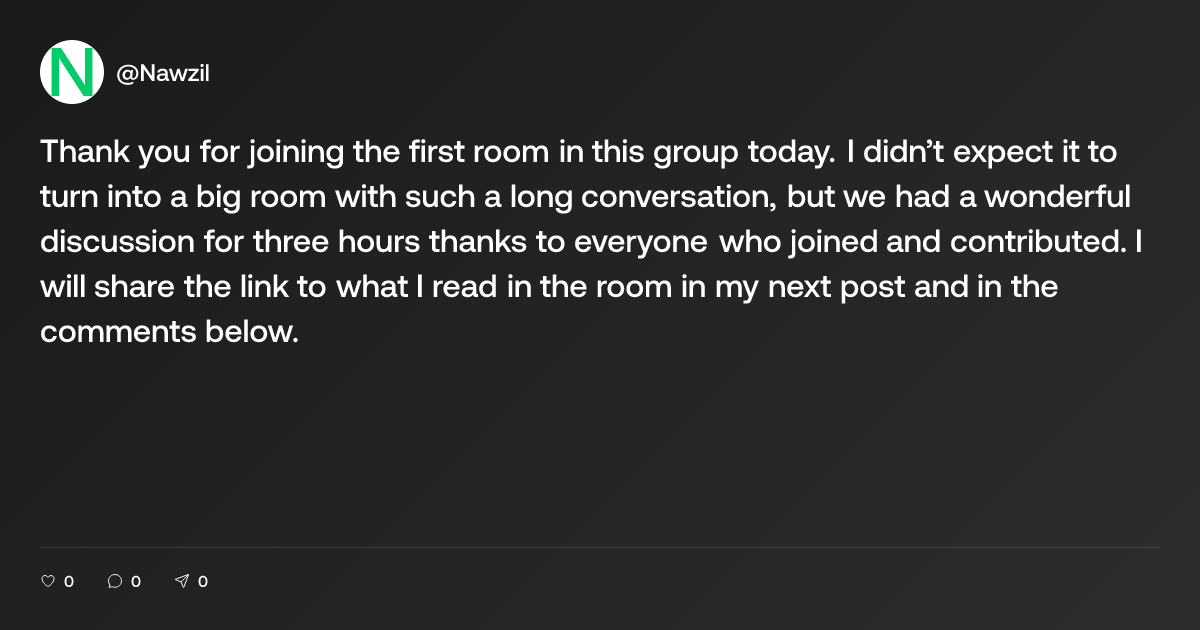Open comments via speech bubble icon
Screen dimensions: 1200x630
(115, 581)
